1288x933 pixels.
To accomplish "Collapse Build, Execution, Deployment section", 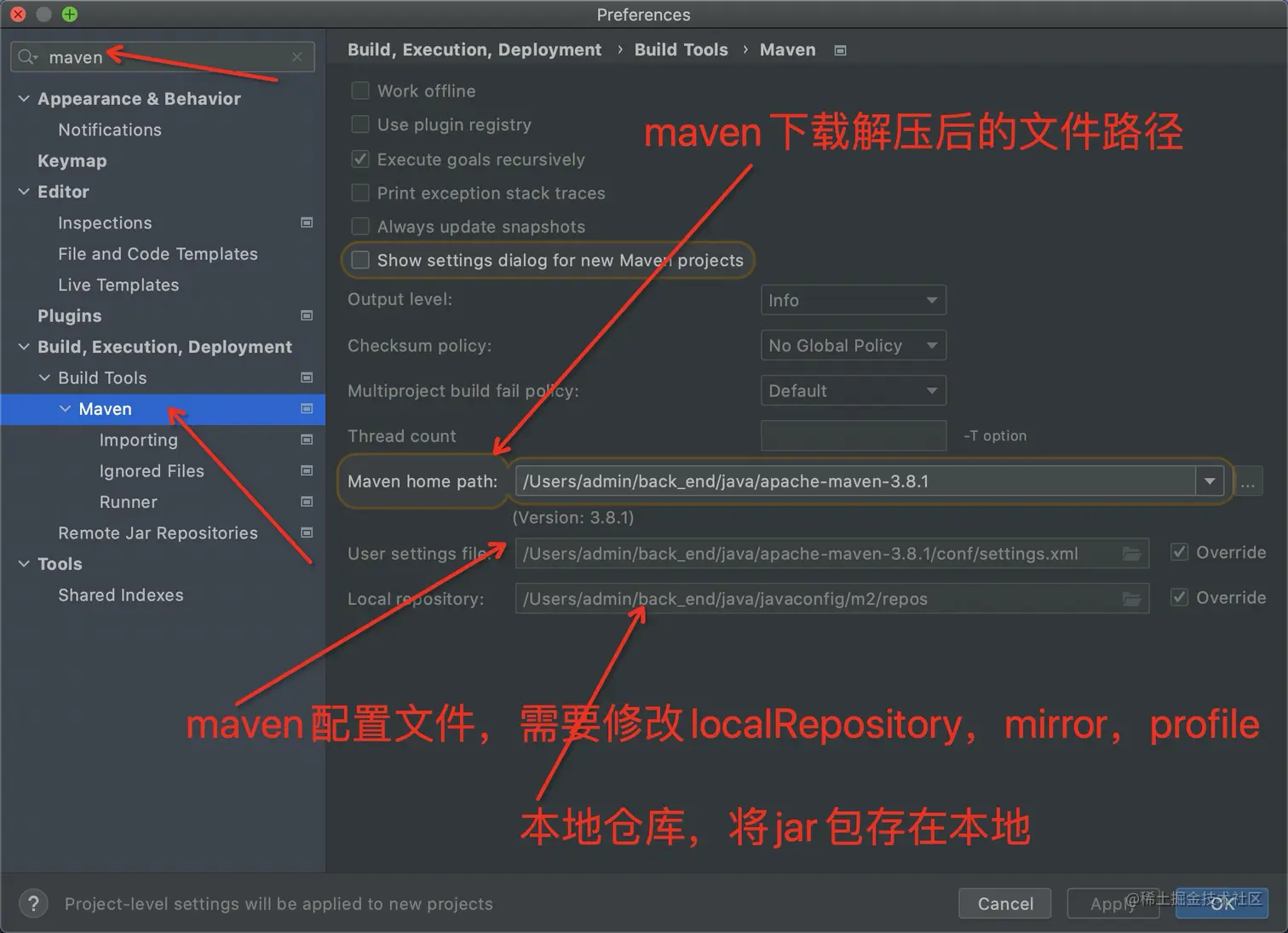I will 24,347.
